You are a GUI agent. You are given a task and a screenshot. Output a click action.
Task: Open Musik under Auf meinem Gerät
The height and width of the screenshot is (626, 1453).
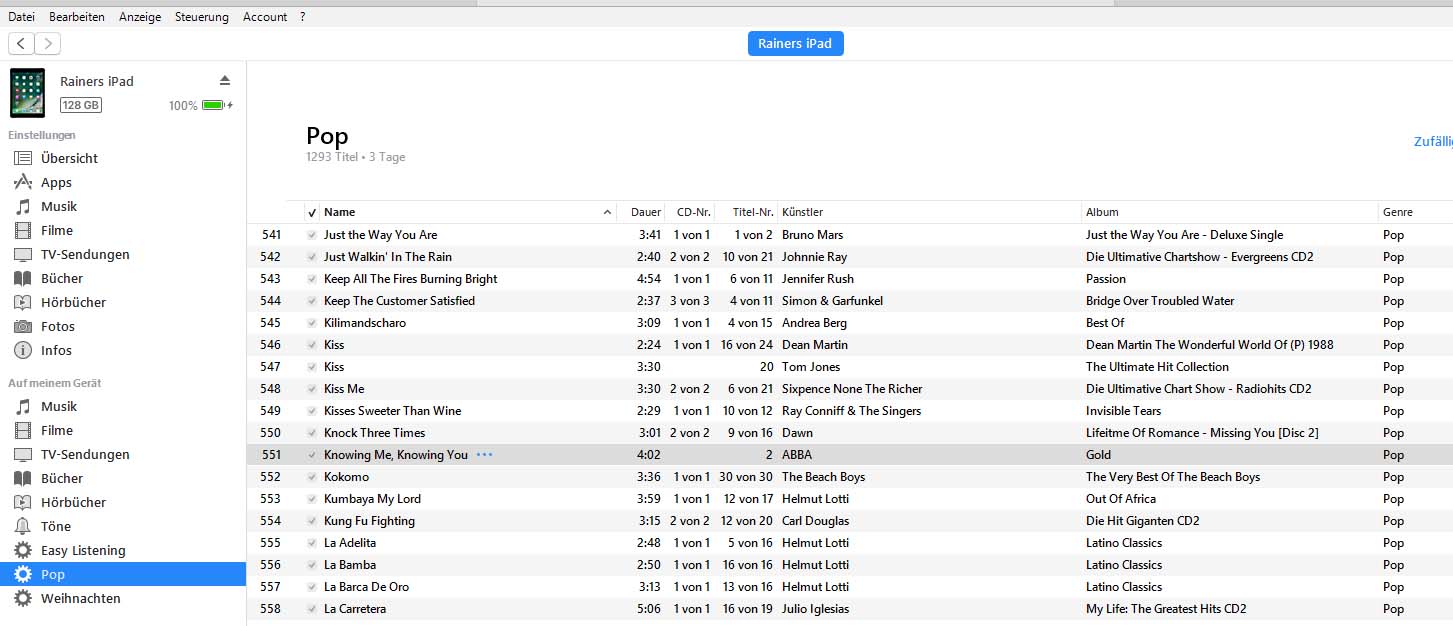click(x=59, y=406)
